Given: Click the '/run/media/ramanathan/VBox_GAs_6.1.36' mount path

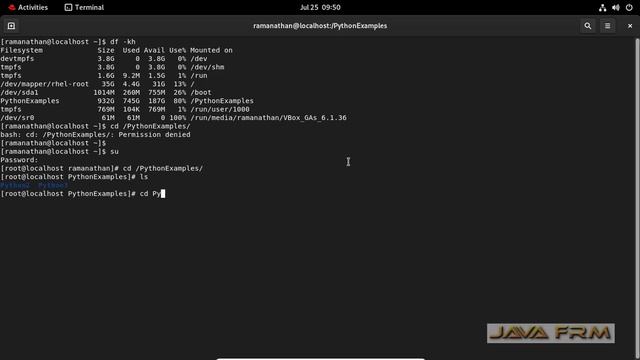Looking at the screenshot, I should (268, 118).
